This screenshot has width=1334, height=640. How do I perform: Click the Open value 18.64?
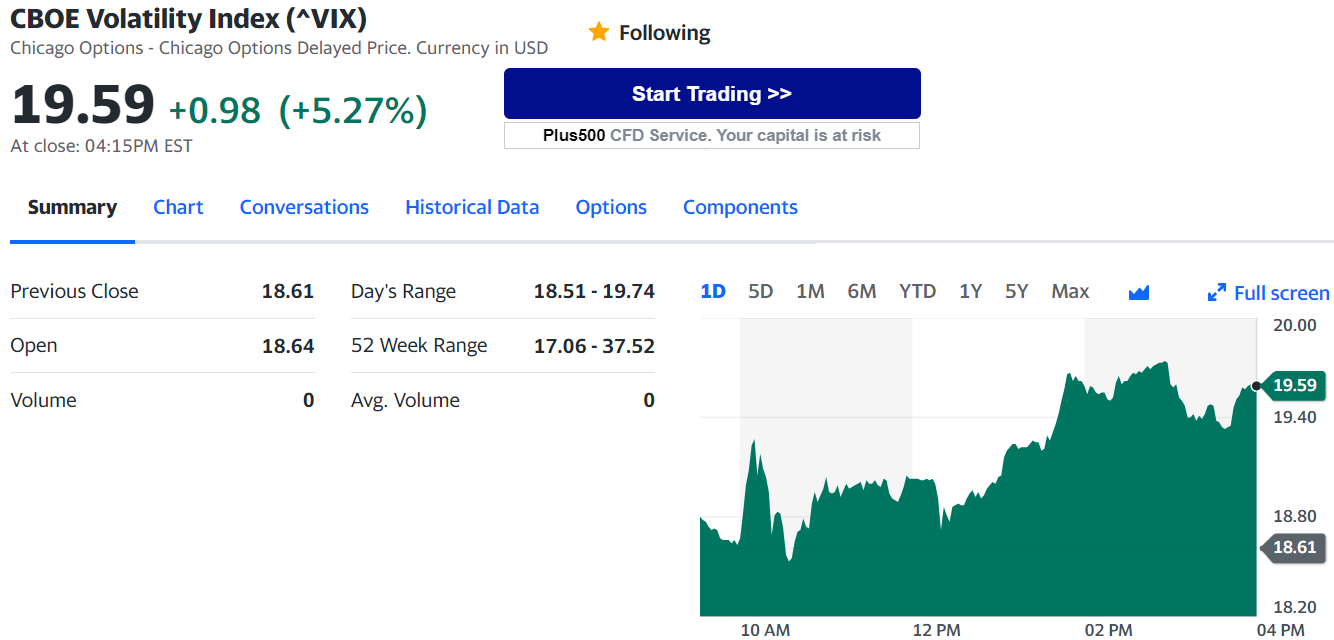point(288,346)
